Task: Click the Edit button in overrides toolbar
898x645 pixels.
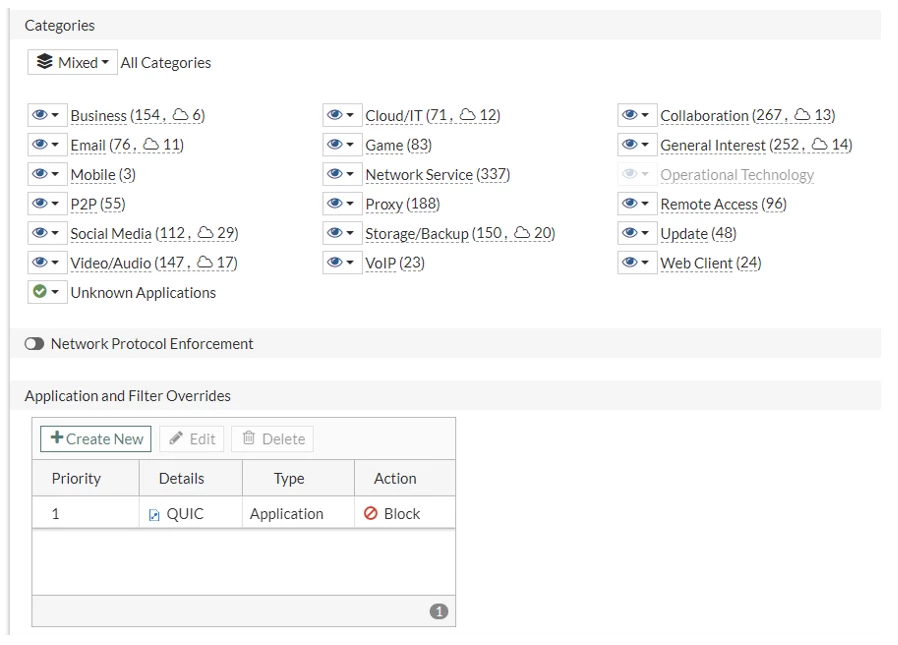Action: (192, 439)
